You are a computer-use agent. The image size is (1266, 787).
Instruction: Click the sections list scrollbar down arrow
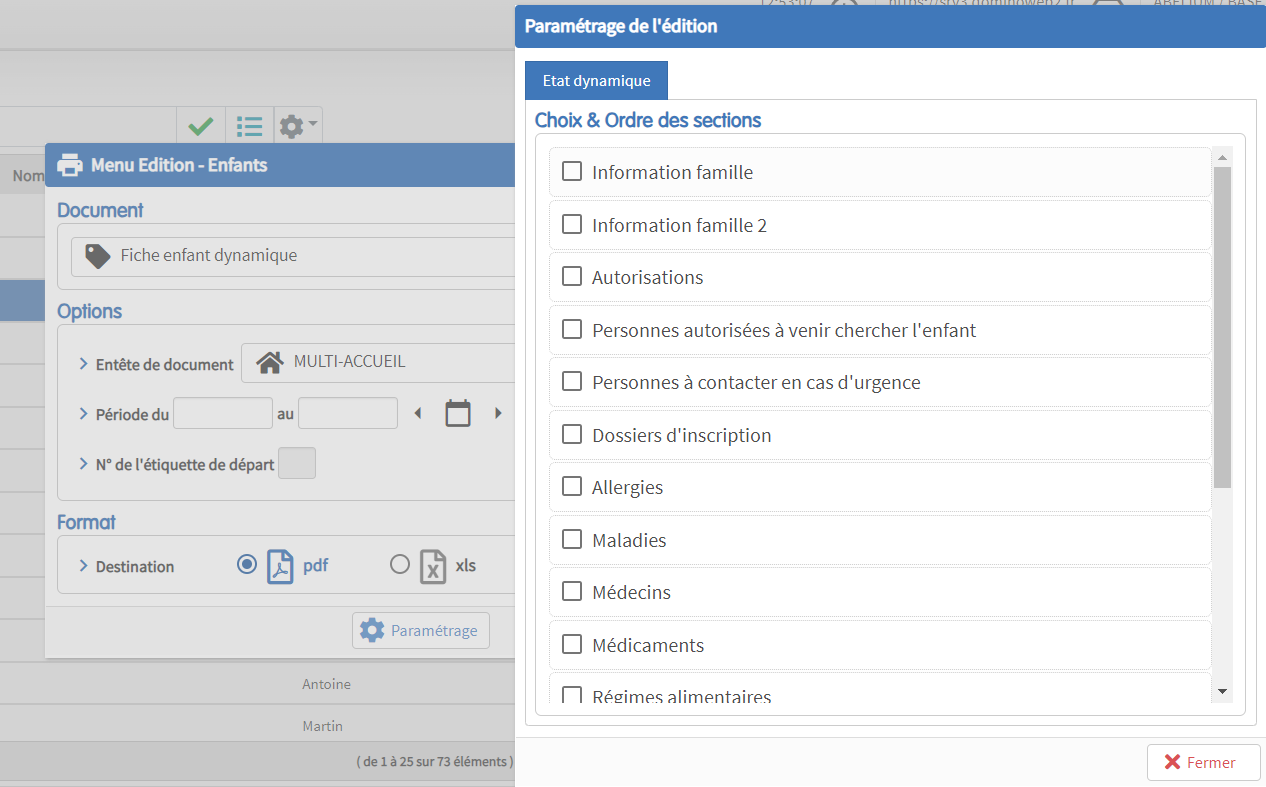1222,691
